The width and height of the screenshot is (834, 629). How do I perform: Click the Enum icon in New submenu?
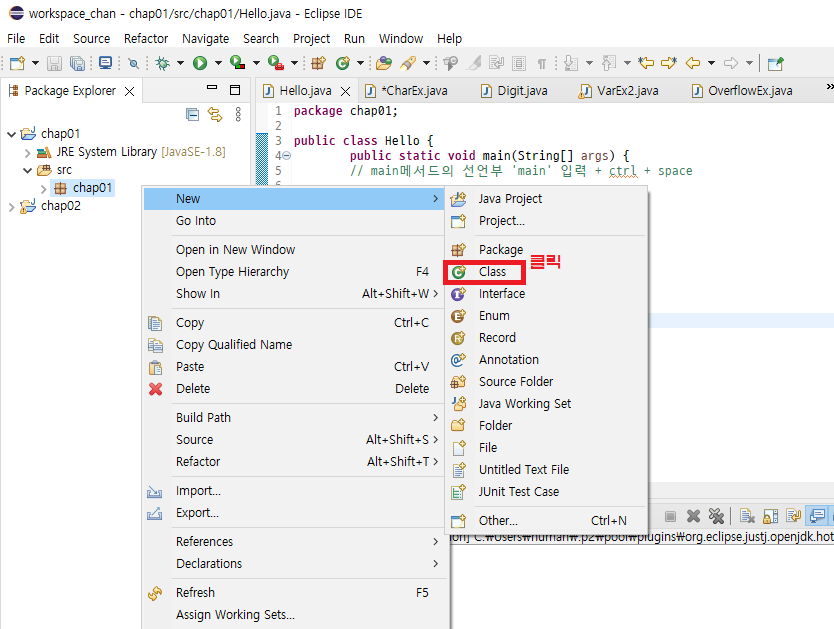click(x=458, y=316)
